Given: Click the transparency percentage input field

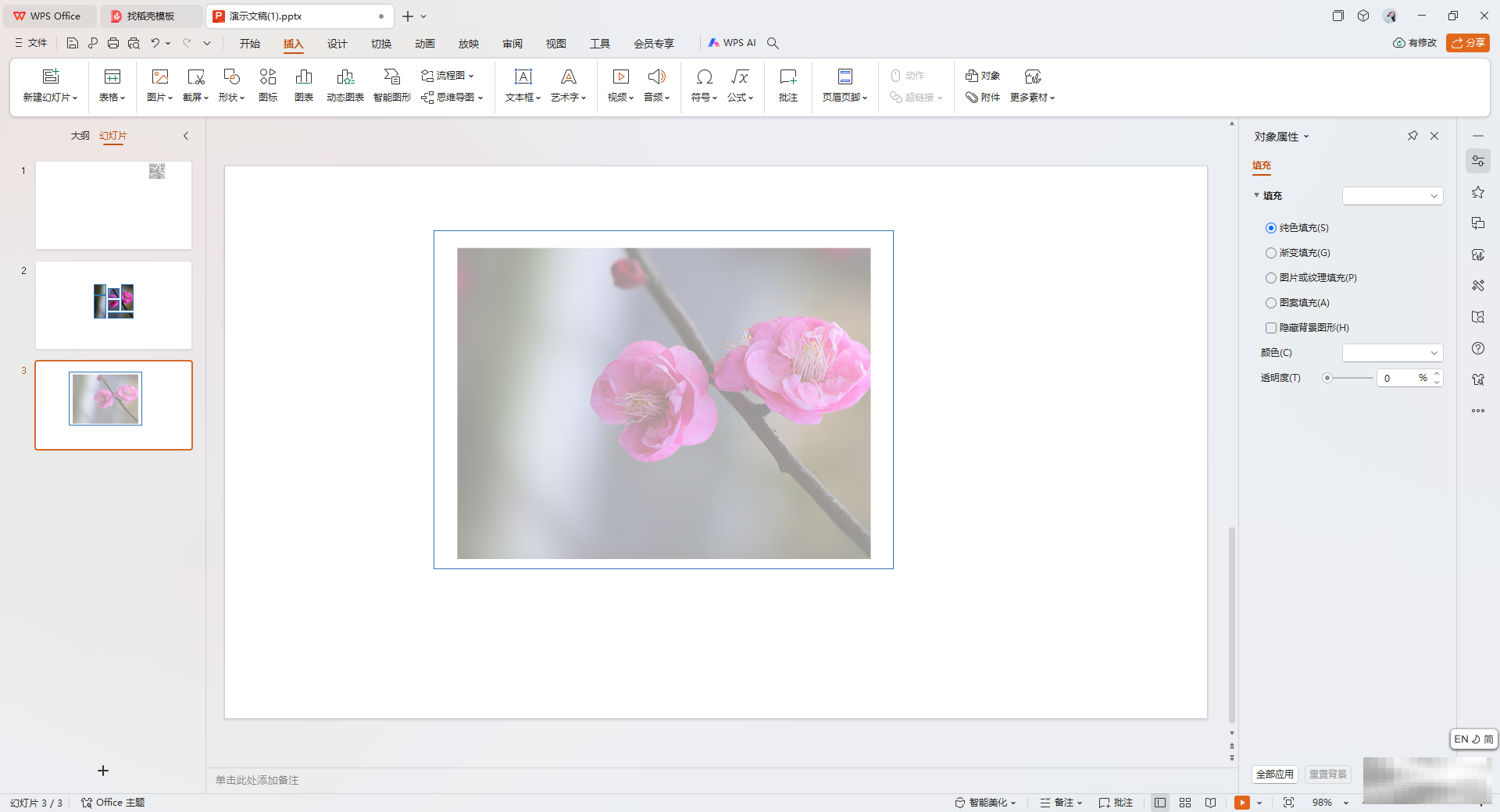Looking at the screenshot, I should [1398, 378].
